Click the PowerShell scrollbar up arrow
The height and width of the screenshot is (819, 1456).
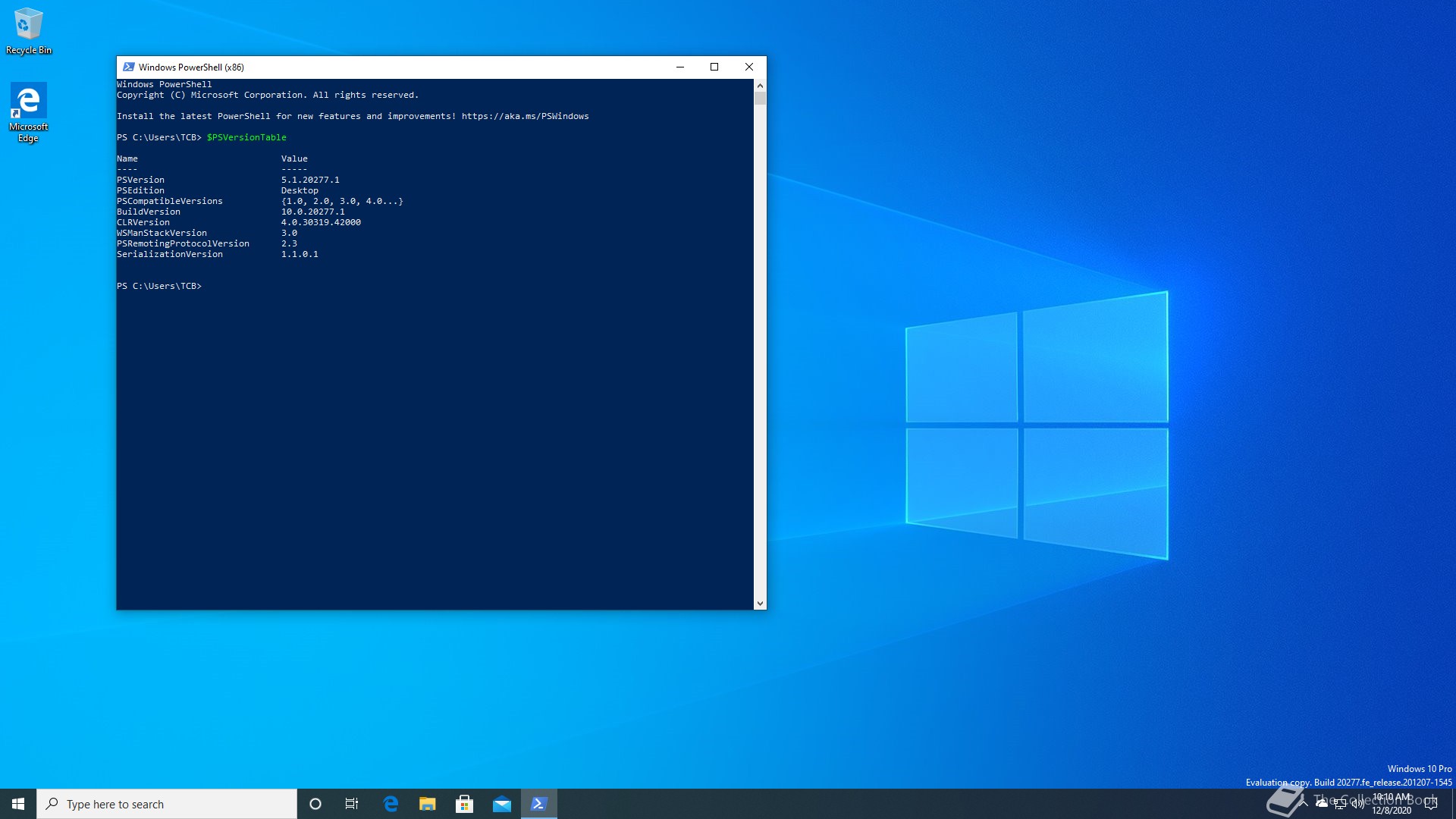760,85
